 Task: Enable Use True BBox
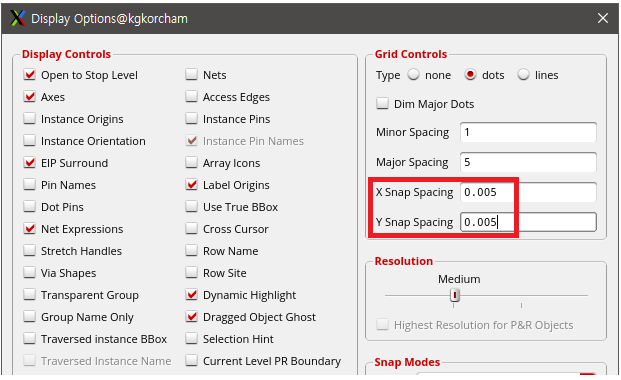192,206
